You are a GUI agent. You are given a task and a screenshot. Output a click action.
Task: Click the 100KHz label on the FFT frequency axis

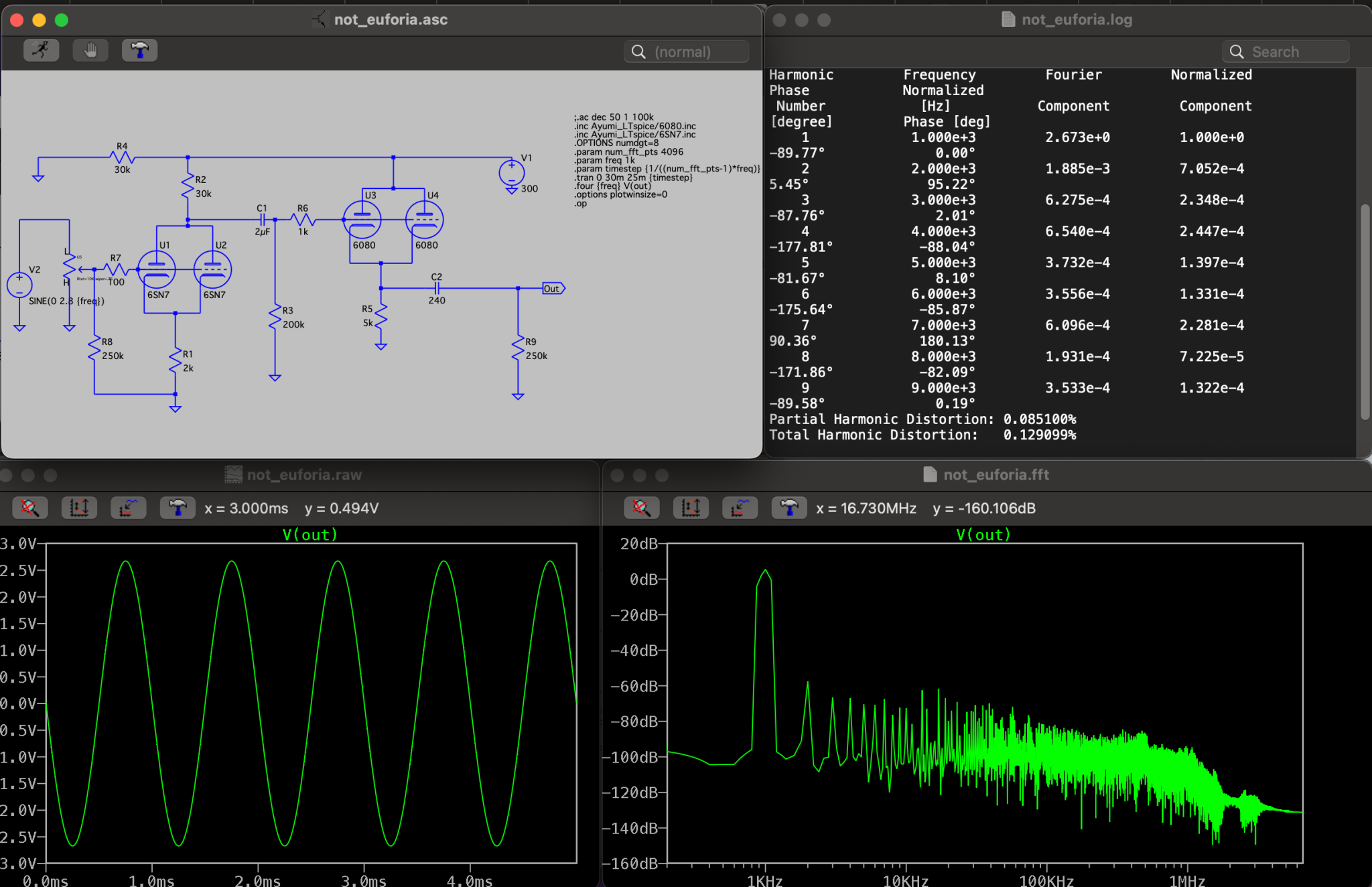coord(1046,880)
